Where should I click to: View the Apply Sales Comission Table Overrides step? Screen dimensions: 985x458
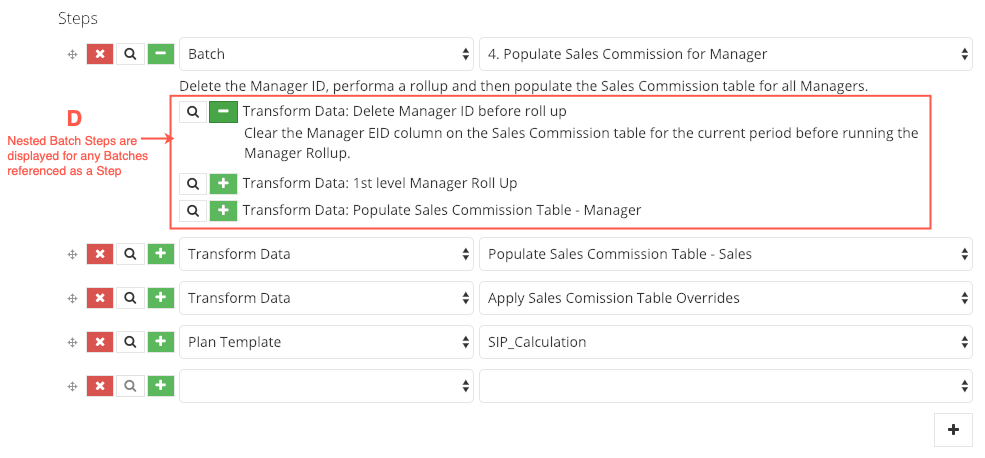point(130,298)
